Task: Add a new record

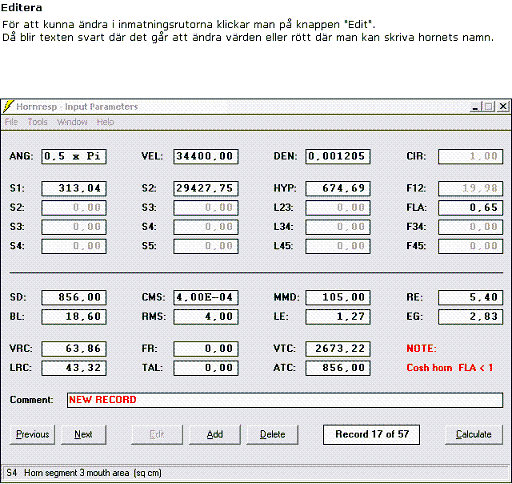Action: (x=215, y=435)
